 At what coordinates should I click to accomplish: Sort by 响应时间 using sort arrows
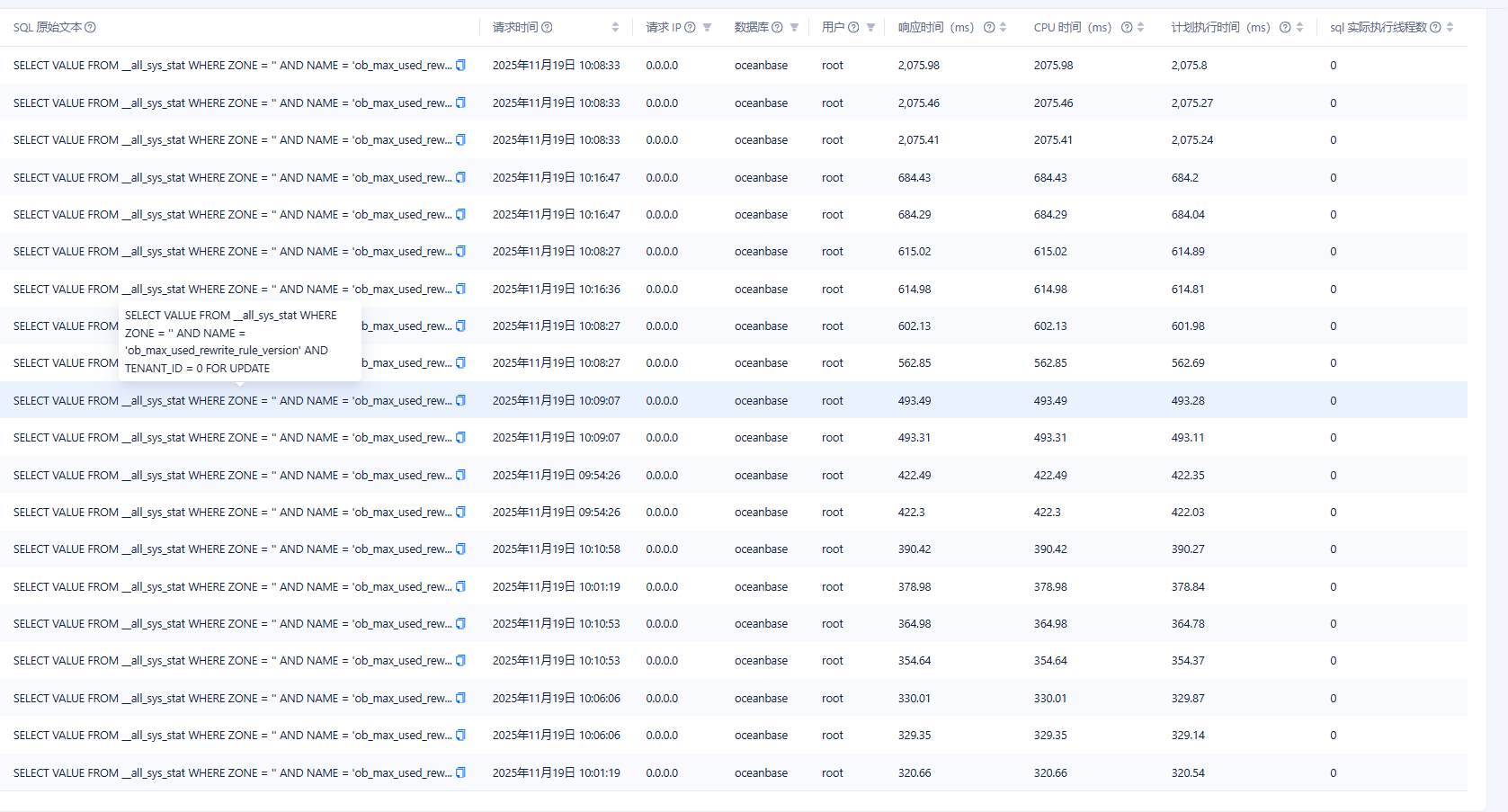pyautogui.click(x=1003, y=28)
